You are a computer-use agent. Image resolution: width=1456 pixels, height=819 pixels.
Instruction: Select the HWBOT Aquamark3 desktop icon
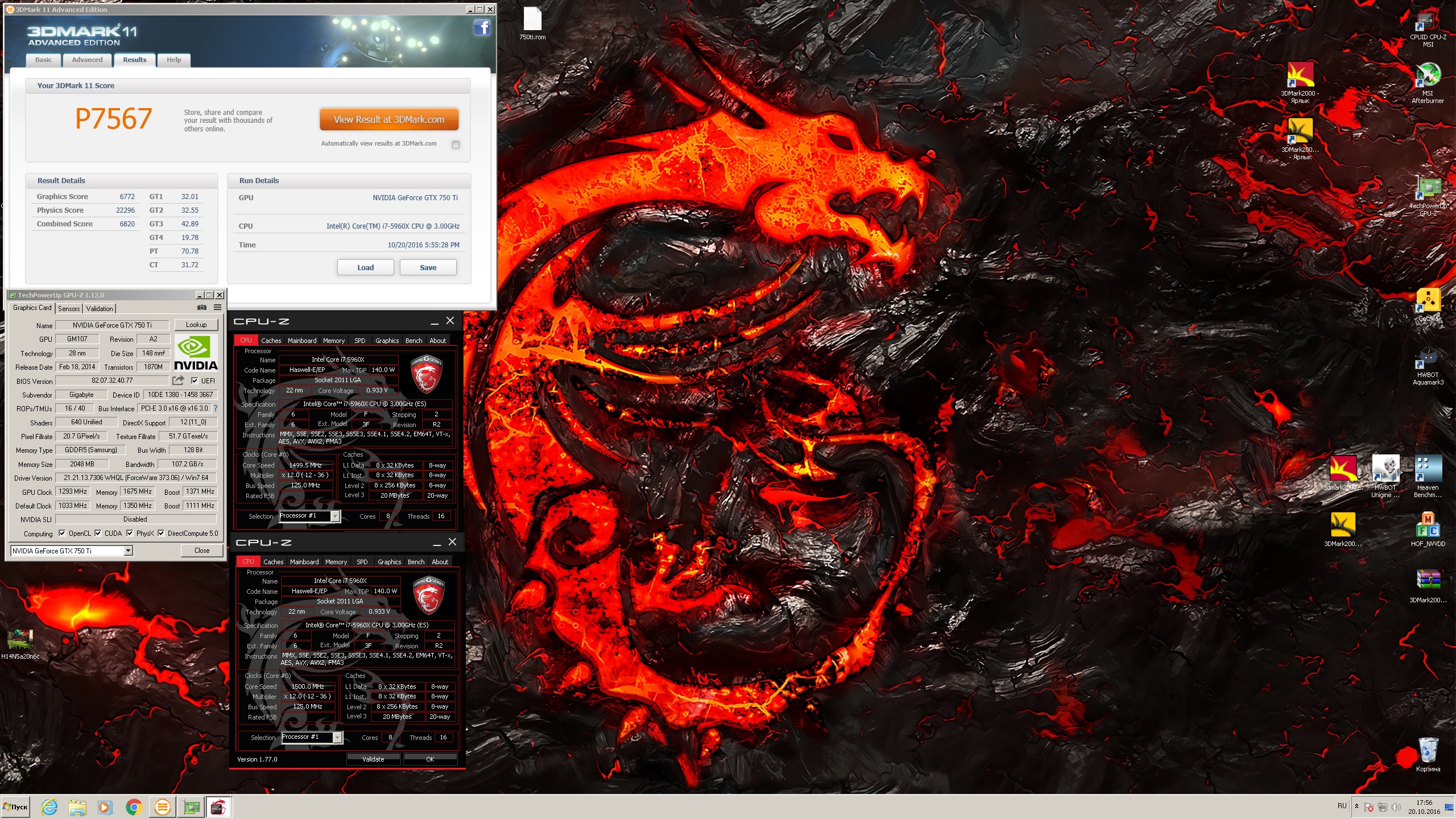coord(1428,367)
